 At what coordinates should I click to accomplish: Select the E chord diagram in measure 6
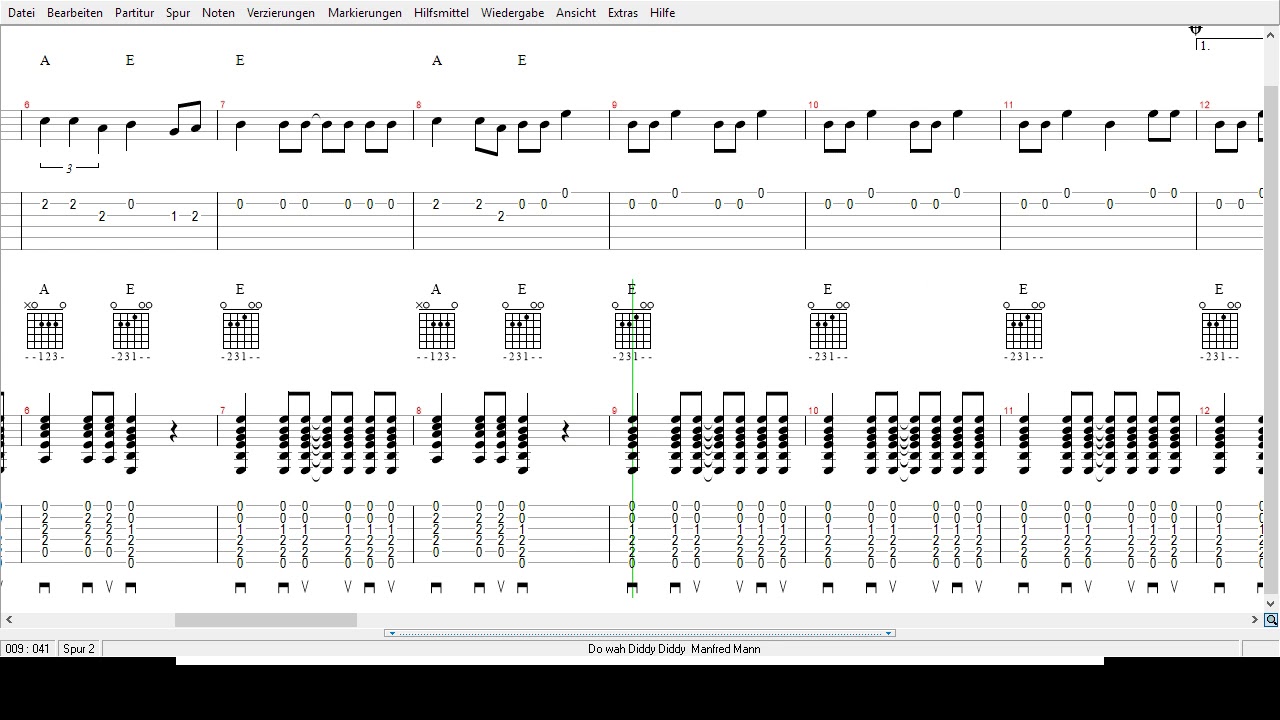(131, 329)
